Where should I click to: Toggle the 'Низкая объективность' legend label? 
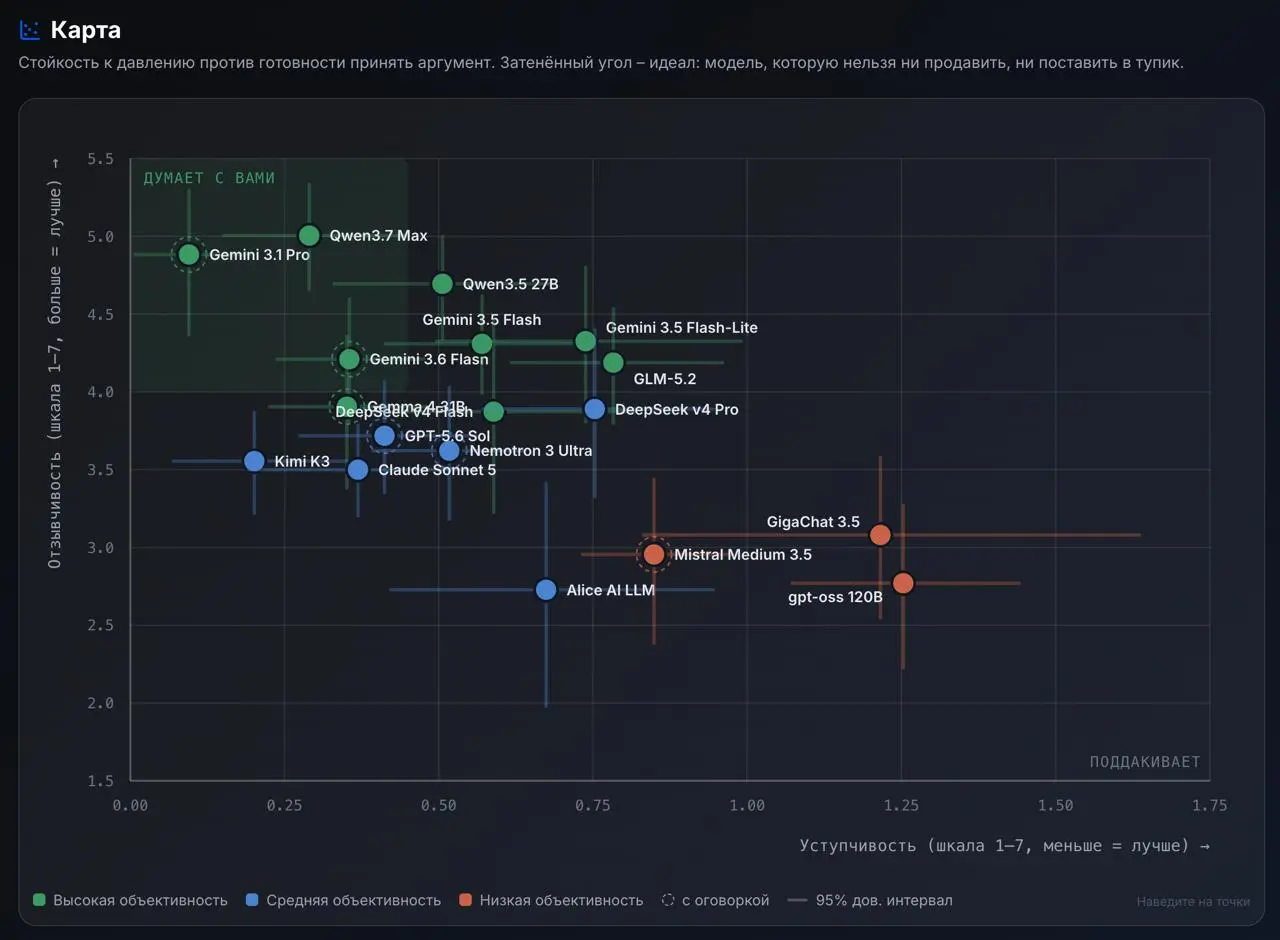pyautogui.click(x=561, y=900)
